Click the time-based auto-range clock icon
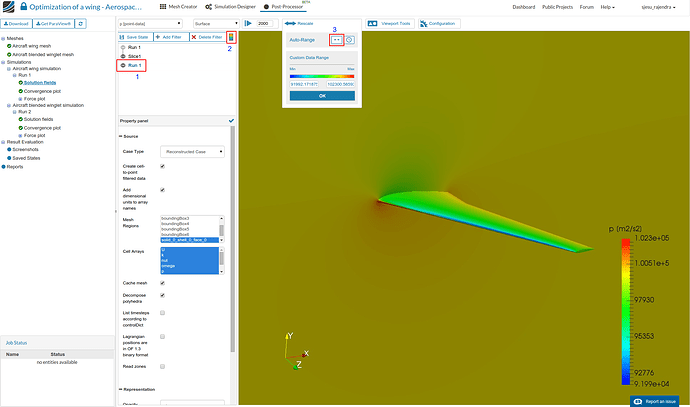The width and height of the screenshot is (690, 407). [349, 40]
